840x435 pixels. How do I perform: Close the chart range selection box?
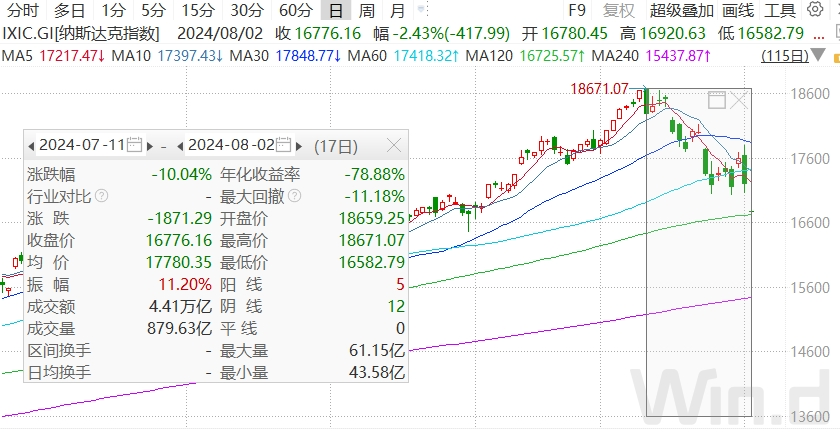pos(739,100)
